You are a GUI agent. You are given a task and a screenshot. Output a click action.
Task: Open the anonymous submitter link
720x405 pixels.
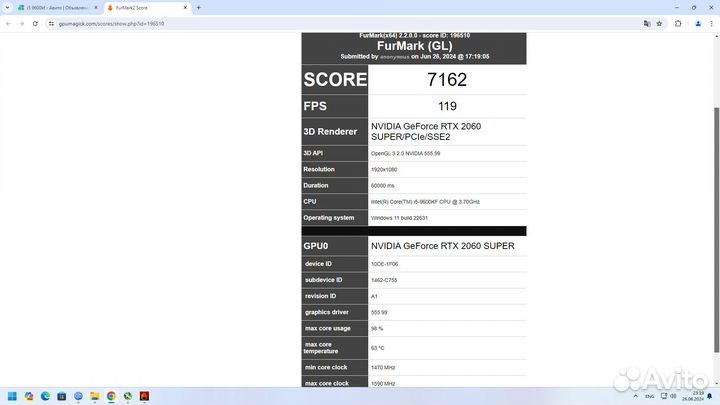(394, 57)
